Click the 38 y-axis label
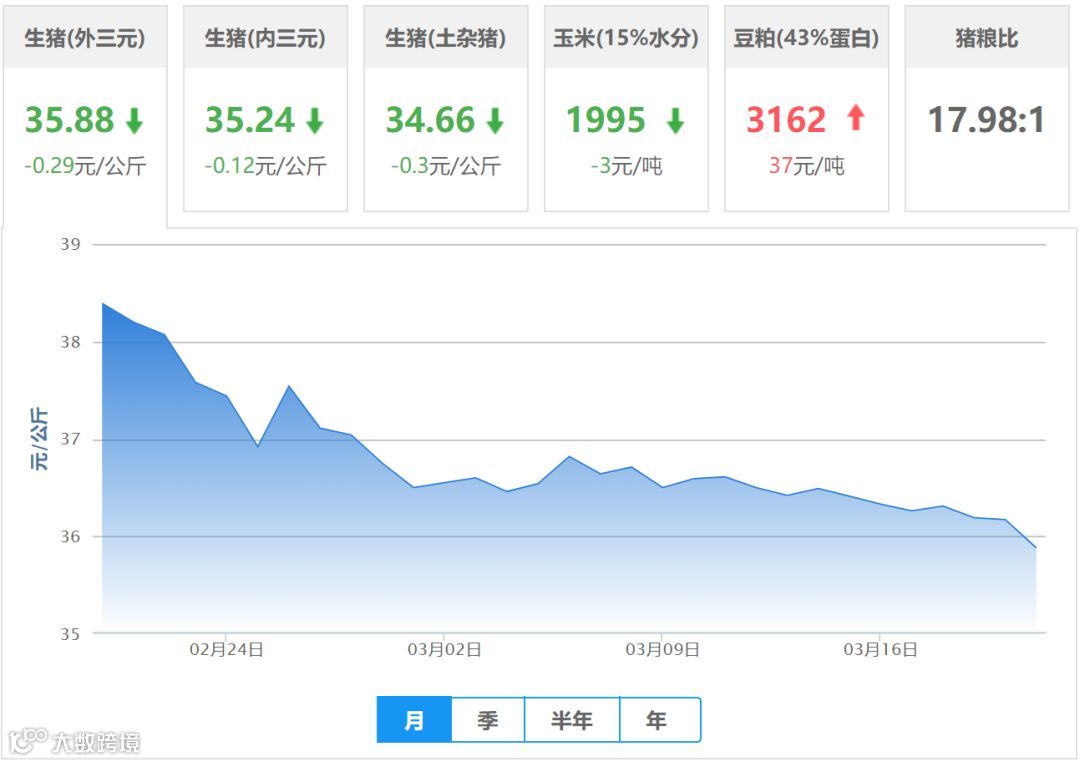 click(70, 342)
